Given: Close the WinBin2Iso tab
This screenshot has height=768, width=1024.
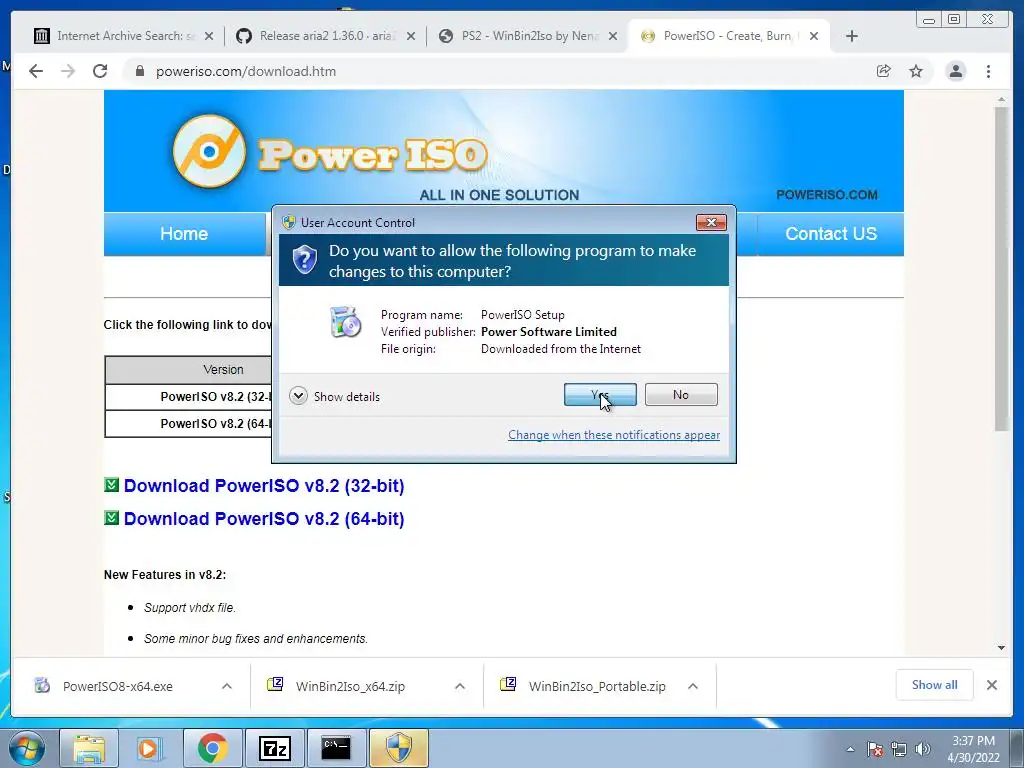Looking at the screenshot, I should click(613, 37).
